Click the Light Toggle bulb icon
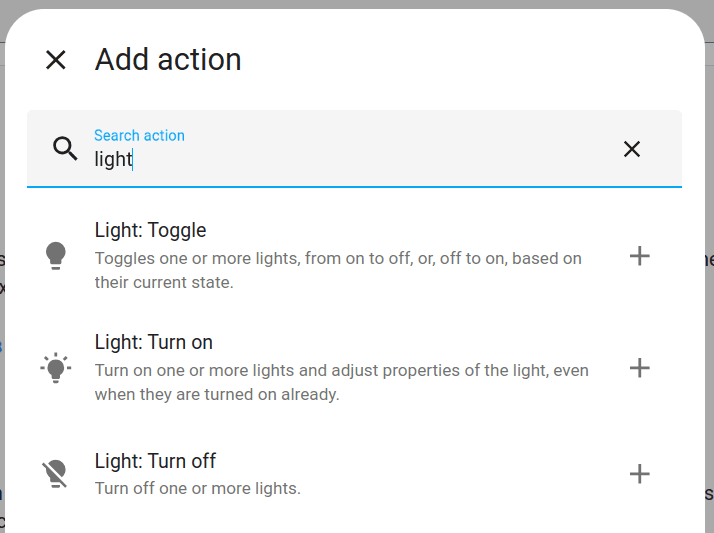714x533 pixels. coord(56,256)
